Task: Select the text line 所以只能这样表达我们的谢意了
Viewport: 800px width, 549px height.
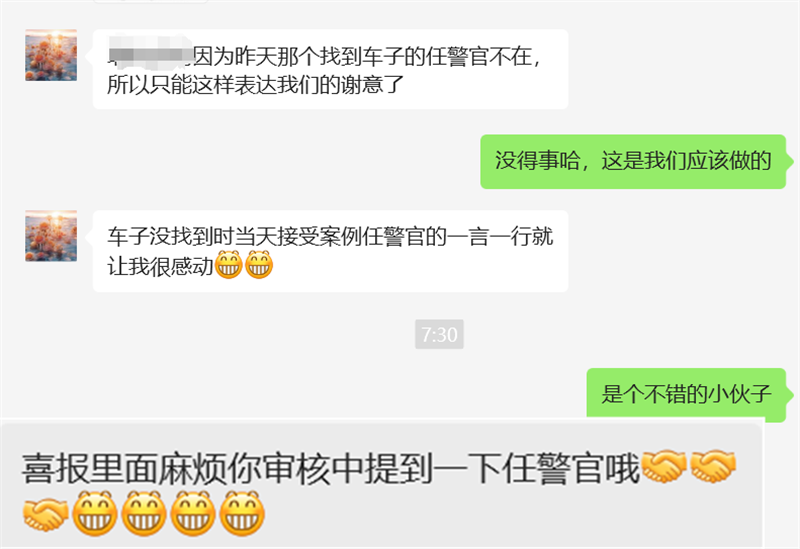Action: click(256, 85)
